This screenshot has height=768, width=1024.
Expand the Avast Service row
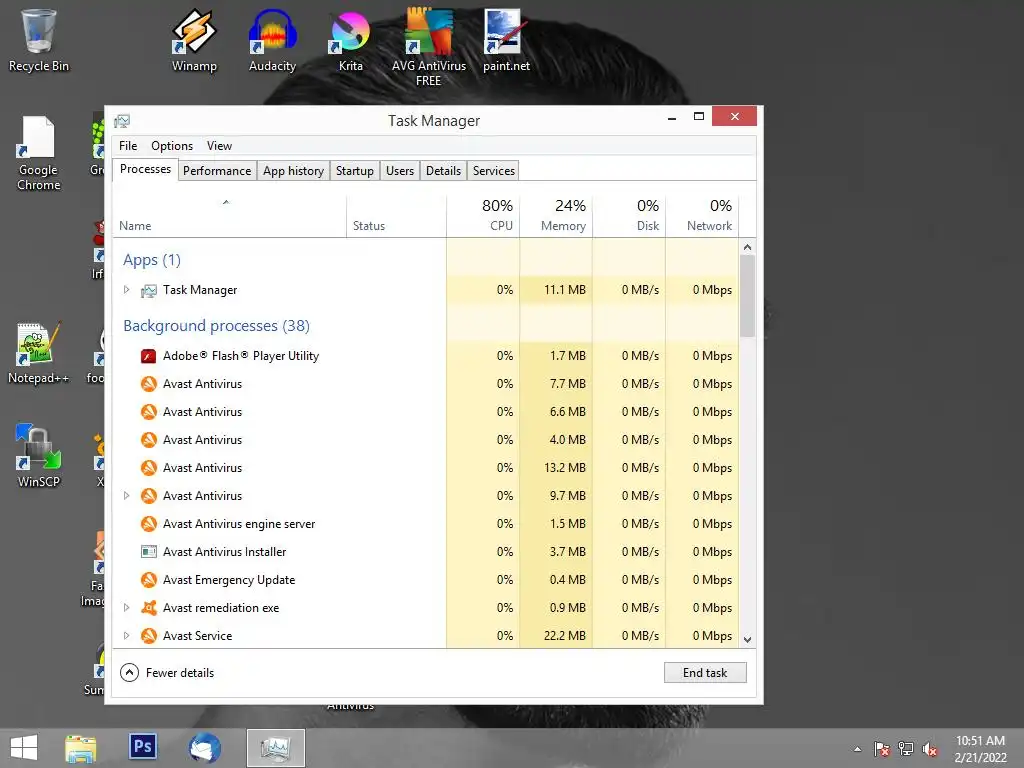pos(127,636)
